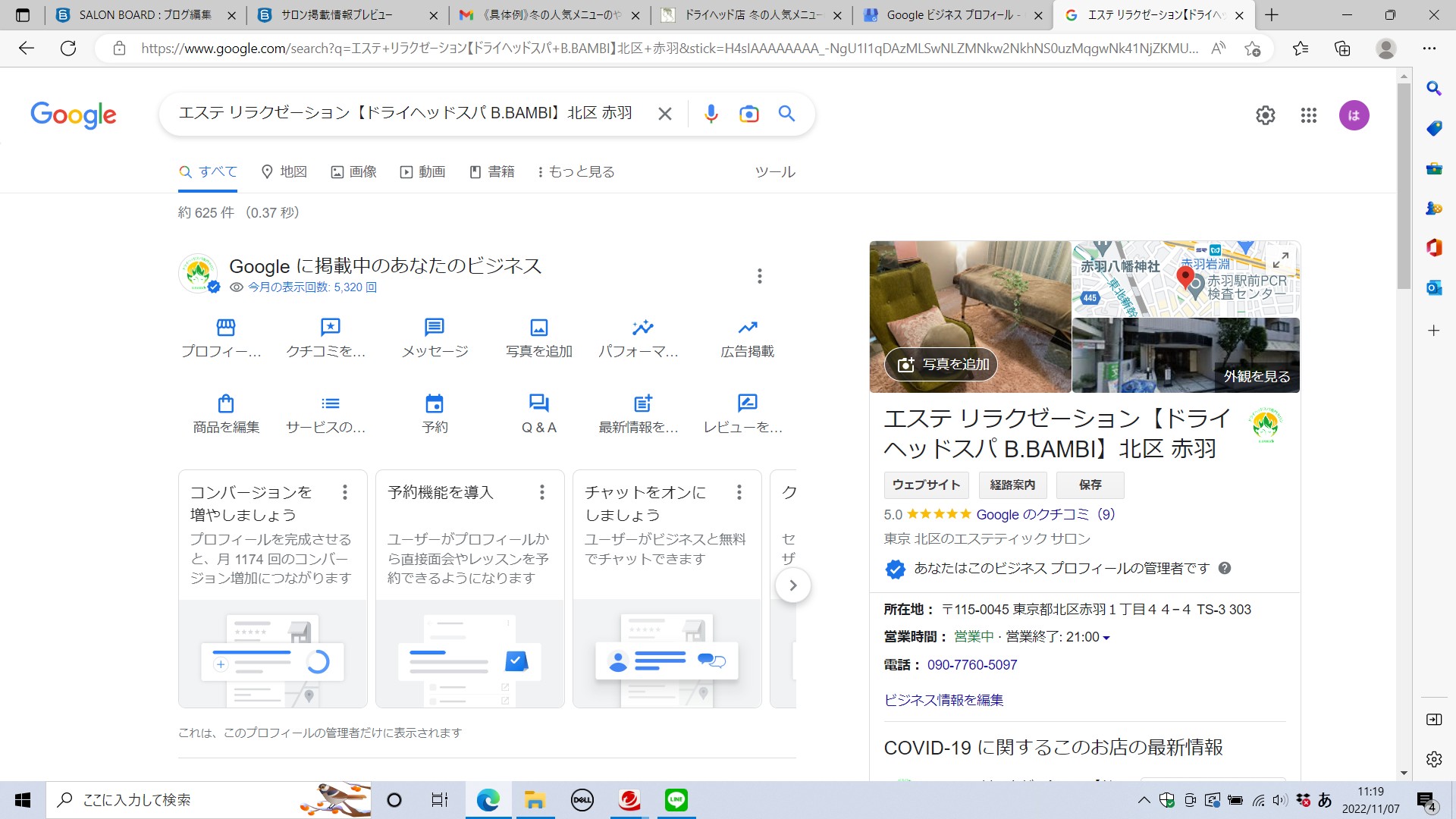Open Google Lens image search icon
The height and width of the screenshot is (819, 1456).
748,114
